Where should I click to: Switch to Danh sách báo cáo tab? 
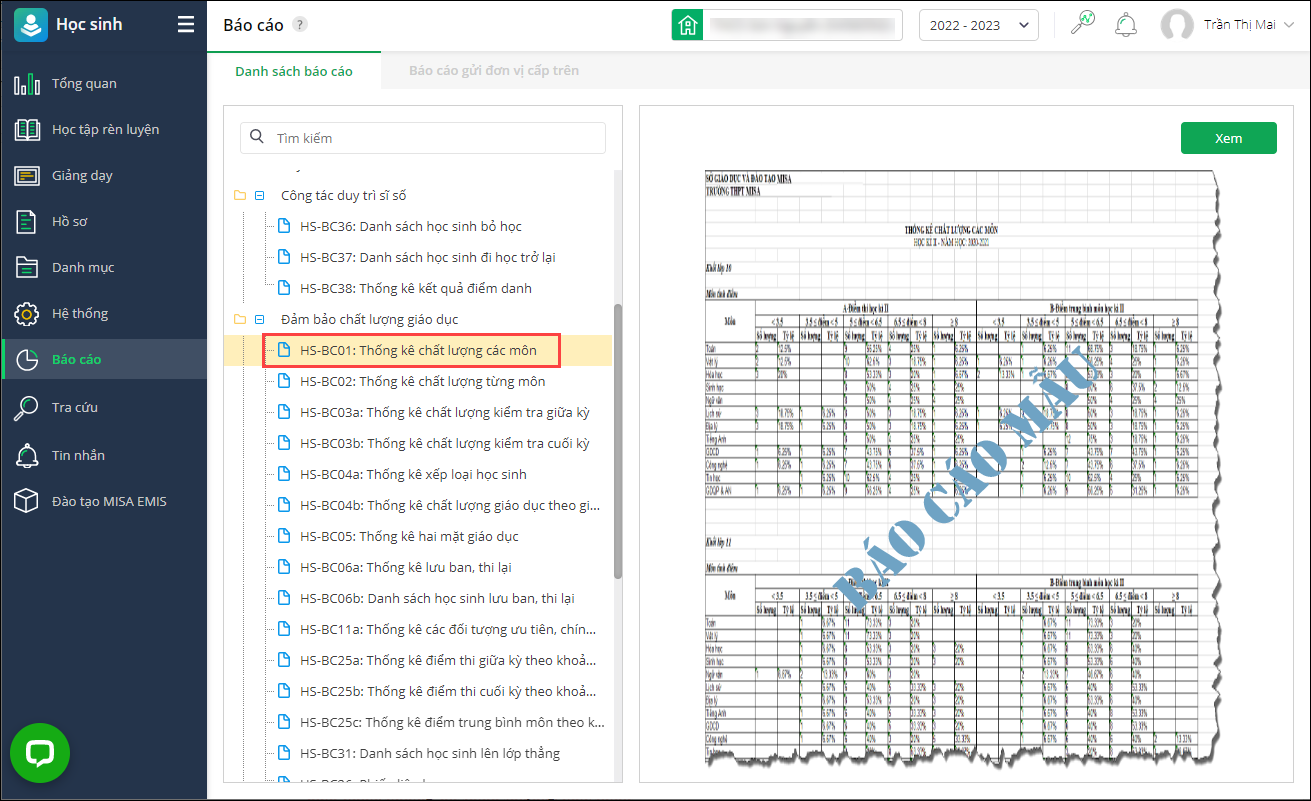point(294,71)
